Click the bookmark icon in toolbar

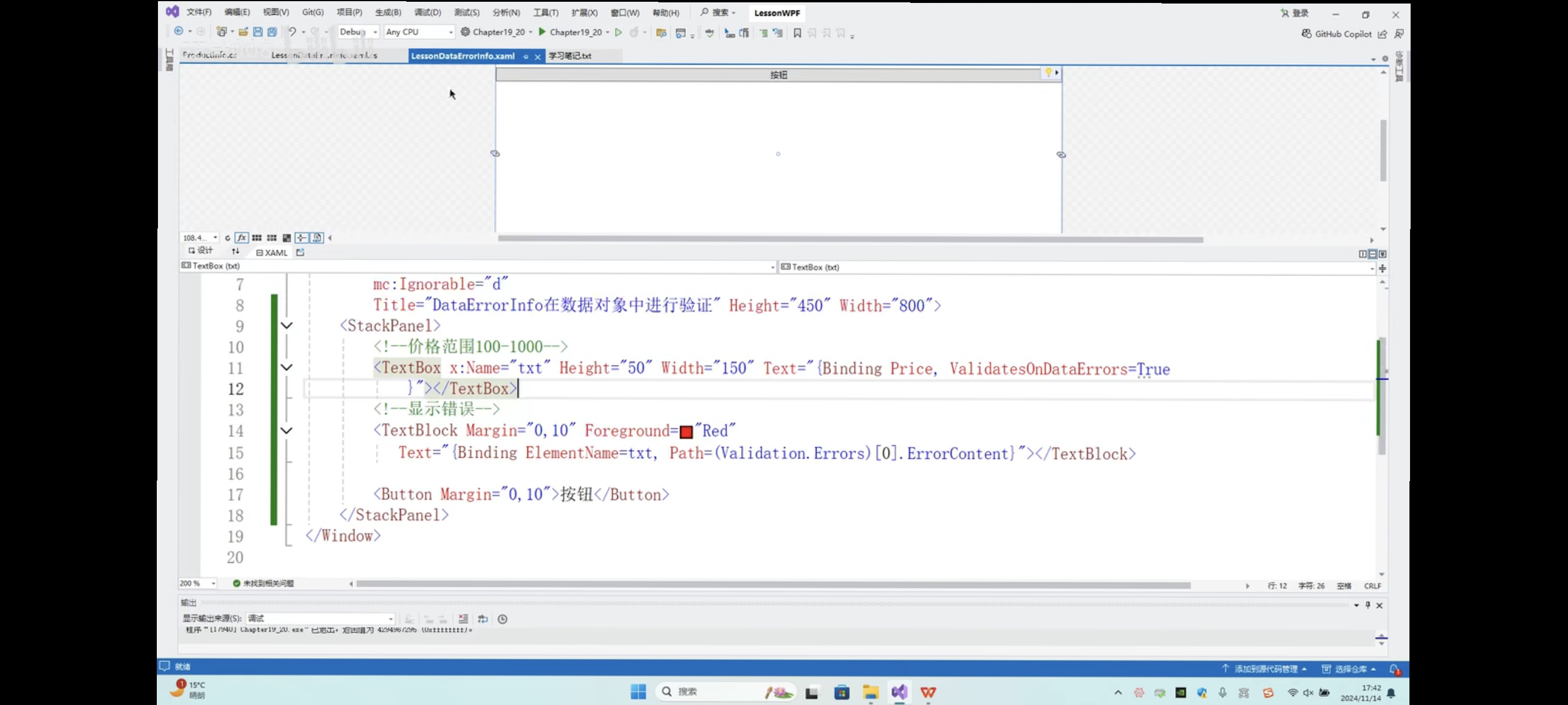click(x=797, y=33)
